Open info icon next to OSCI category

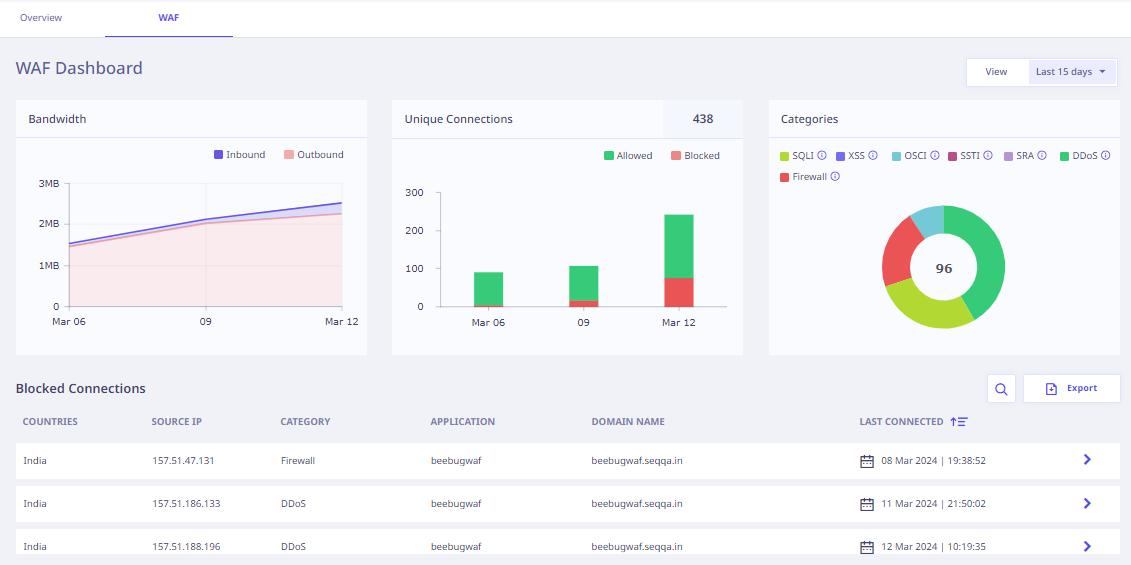935,155
